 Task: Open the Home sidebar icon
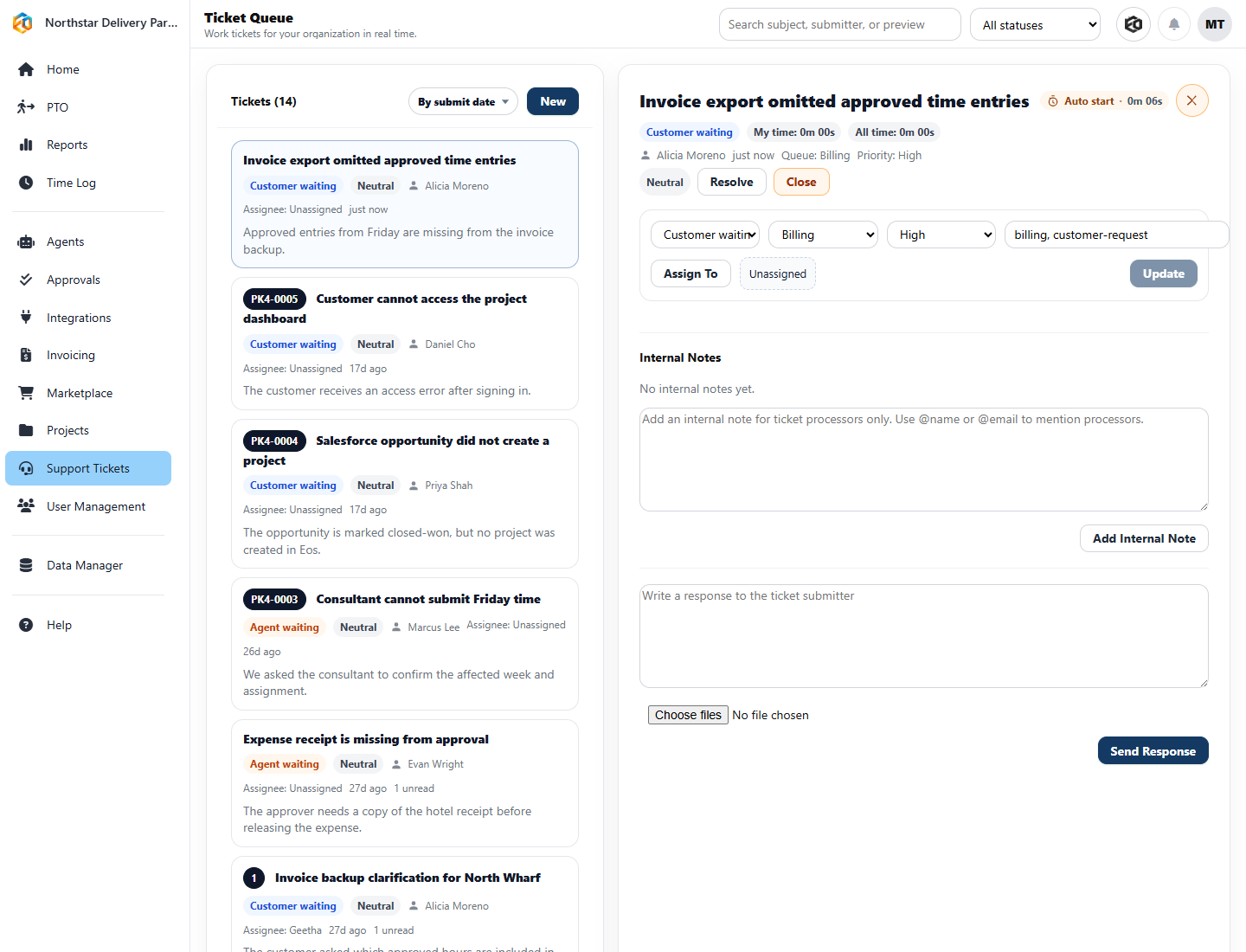point(26,69)
